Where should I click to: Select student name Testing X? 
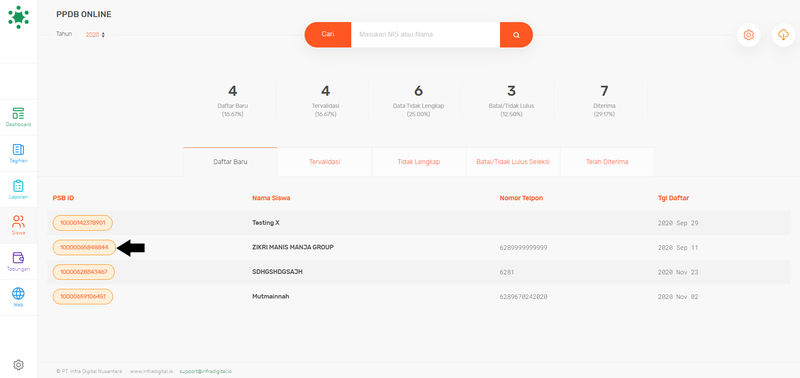tap(266, 223)
